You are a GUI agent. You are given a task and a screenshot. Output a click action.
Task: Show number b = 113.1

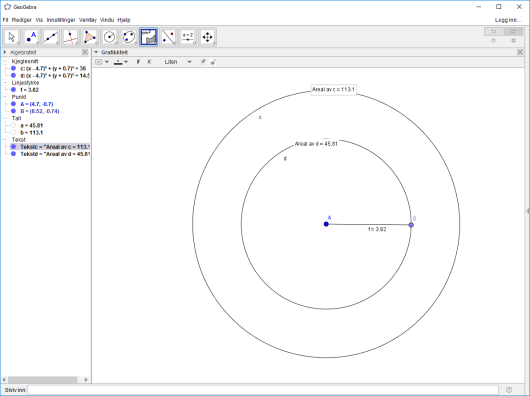click(x=14, y=132)
